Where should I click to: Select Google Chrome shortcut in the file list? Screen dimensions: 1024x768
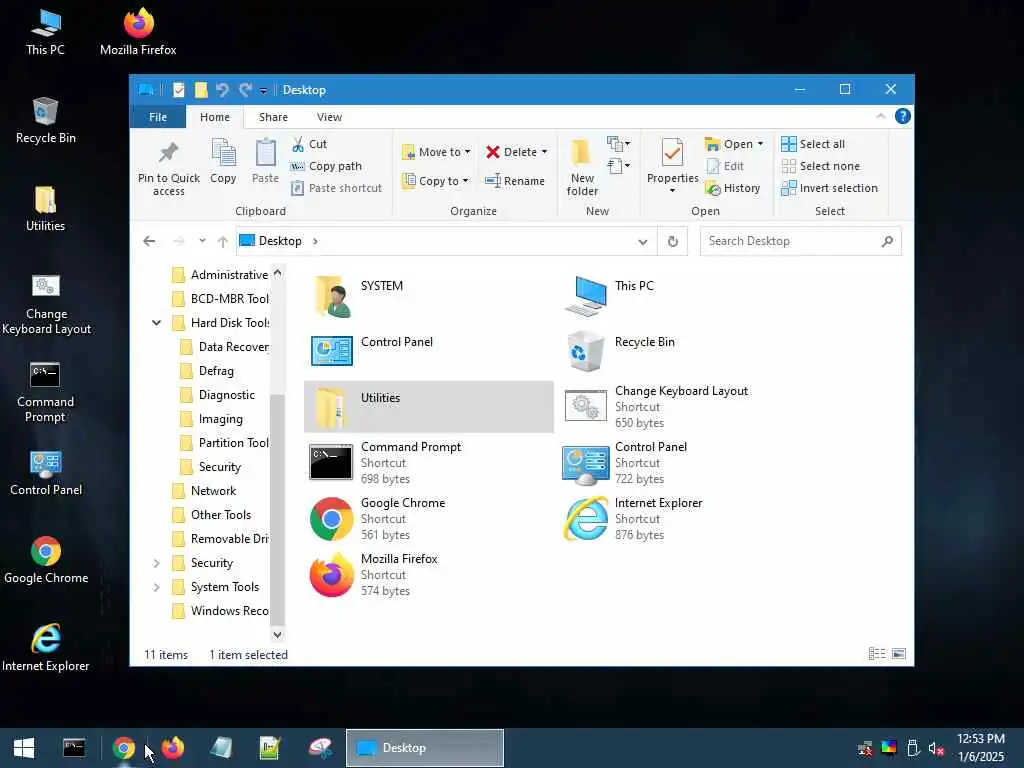point(428,519)
